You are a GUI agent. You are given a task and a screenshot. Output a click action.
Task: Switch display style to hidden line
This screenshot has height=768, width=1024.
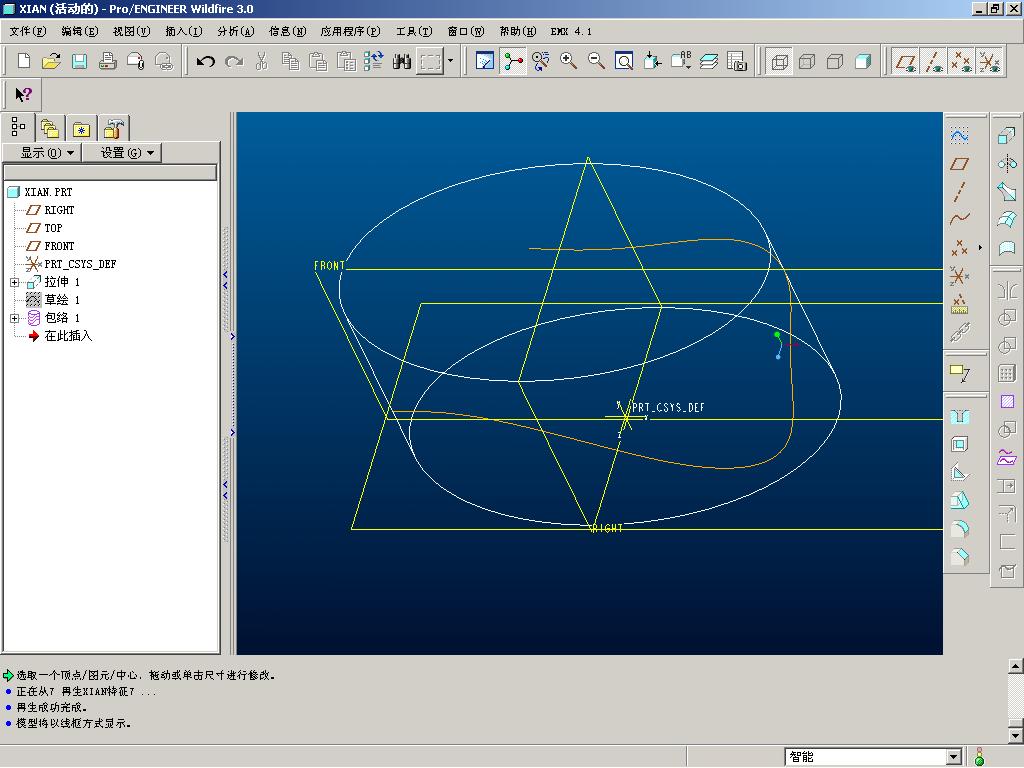coord(807,61)
